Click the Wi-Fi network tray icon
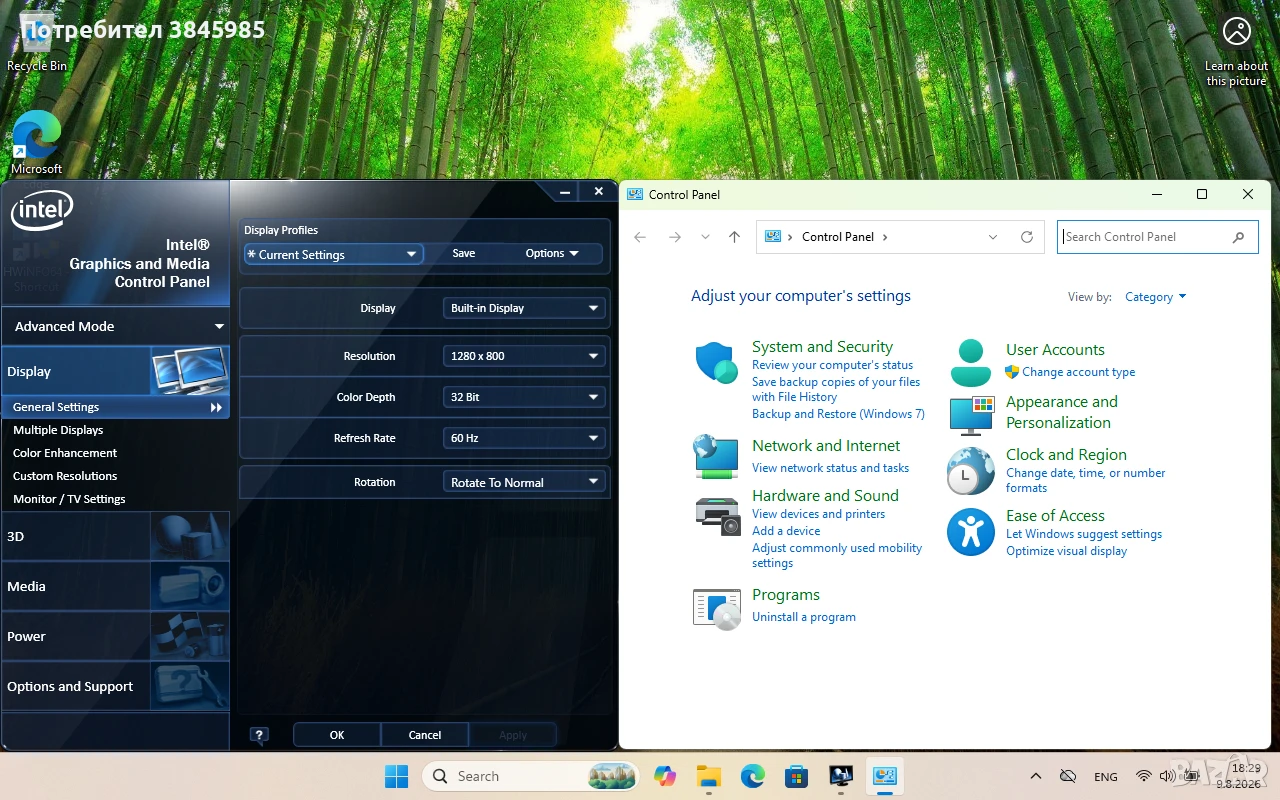 tap(1143, 776)
